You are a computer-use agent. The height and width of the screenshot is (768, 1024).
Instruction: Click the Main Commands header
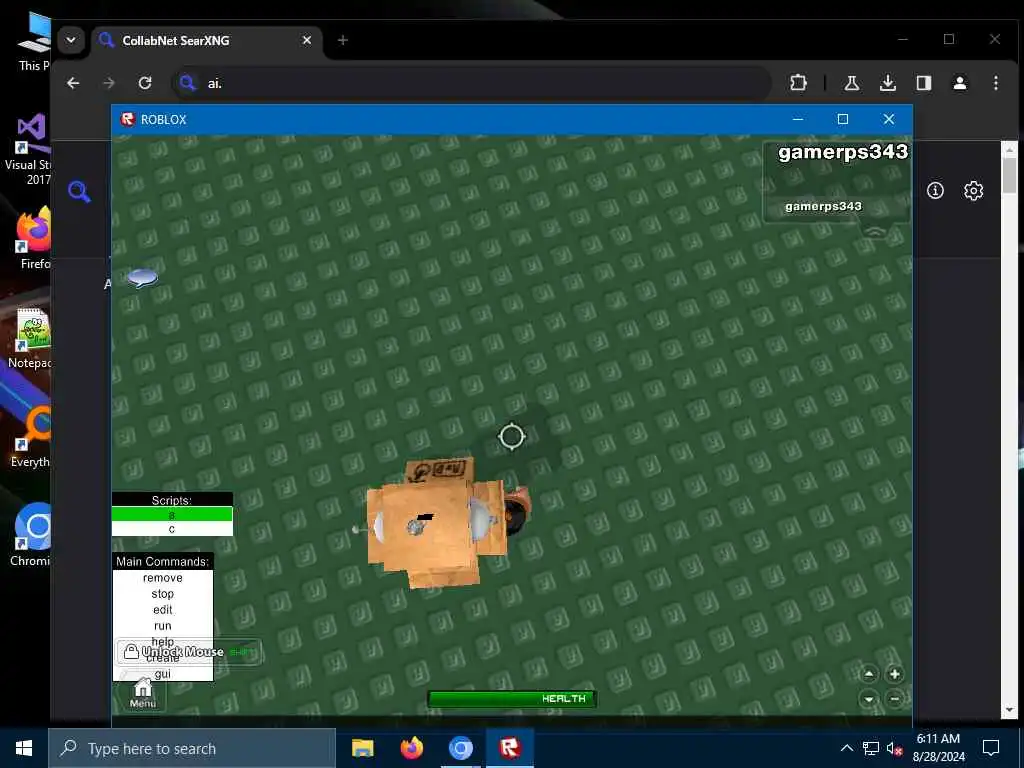click(163, 562)
